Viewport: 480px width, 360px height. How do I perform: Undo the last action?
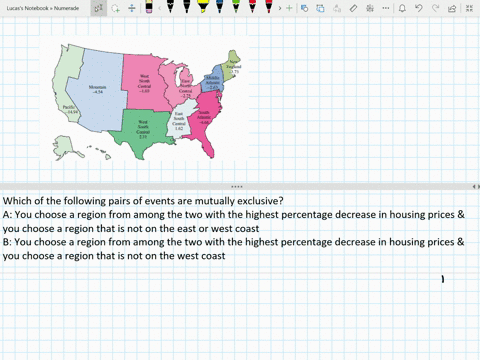pyautogui.click(x=419, y=8)
